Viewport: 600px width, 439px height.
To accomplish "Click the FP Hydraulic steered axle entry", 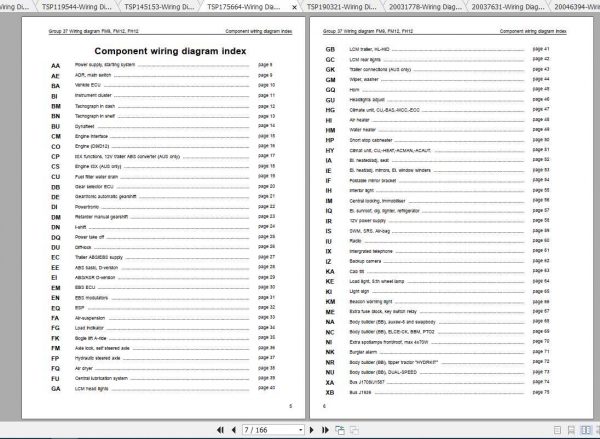I will [x=162, y=358].
